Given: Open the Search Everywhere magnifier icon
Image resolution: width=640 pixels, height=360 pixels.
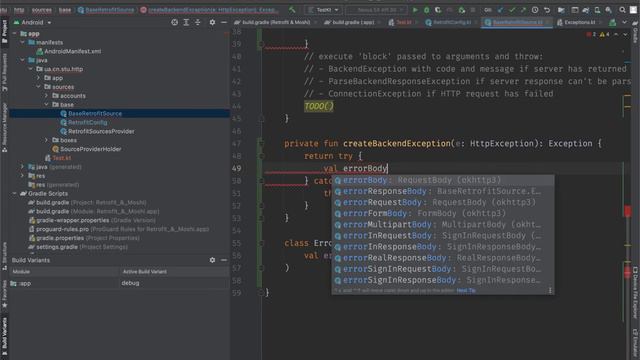Looking at the screenshot, I should coord(622,9).
